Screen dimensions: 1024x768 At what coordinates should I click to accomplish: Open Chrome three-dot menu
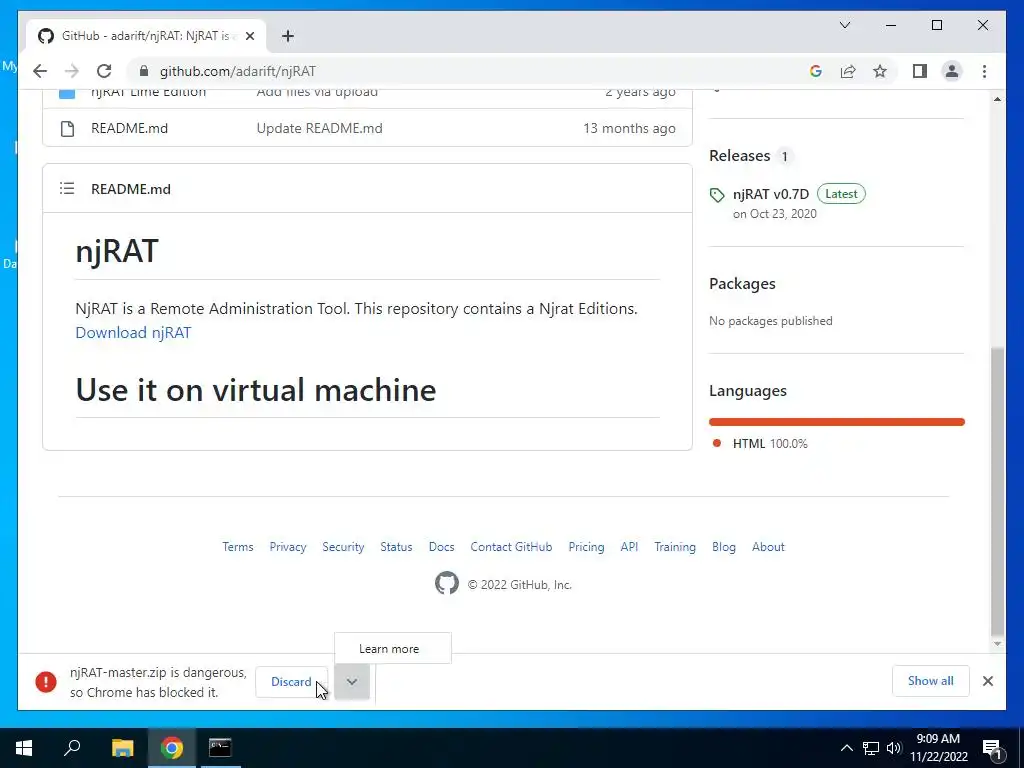(x=984, y=71)
